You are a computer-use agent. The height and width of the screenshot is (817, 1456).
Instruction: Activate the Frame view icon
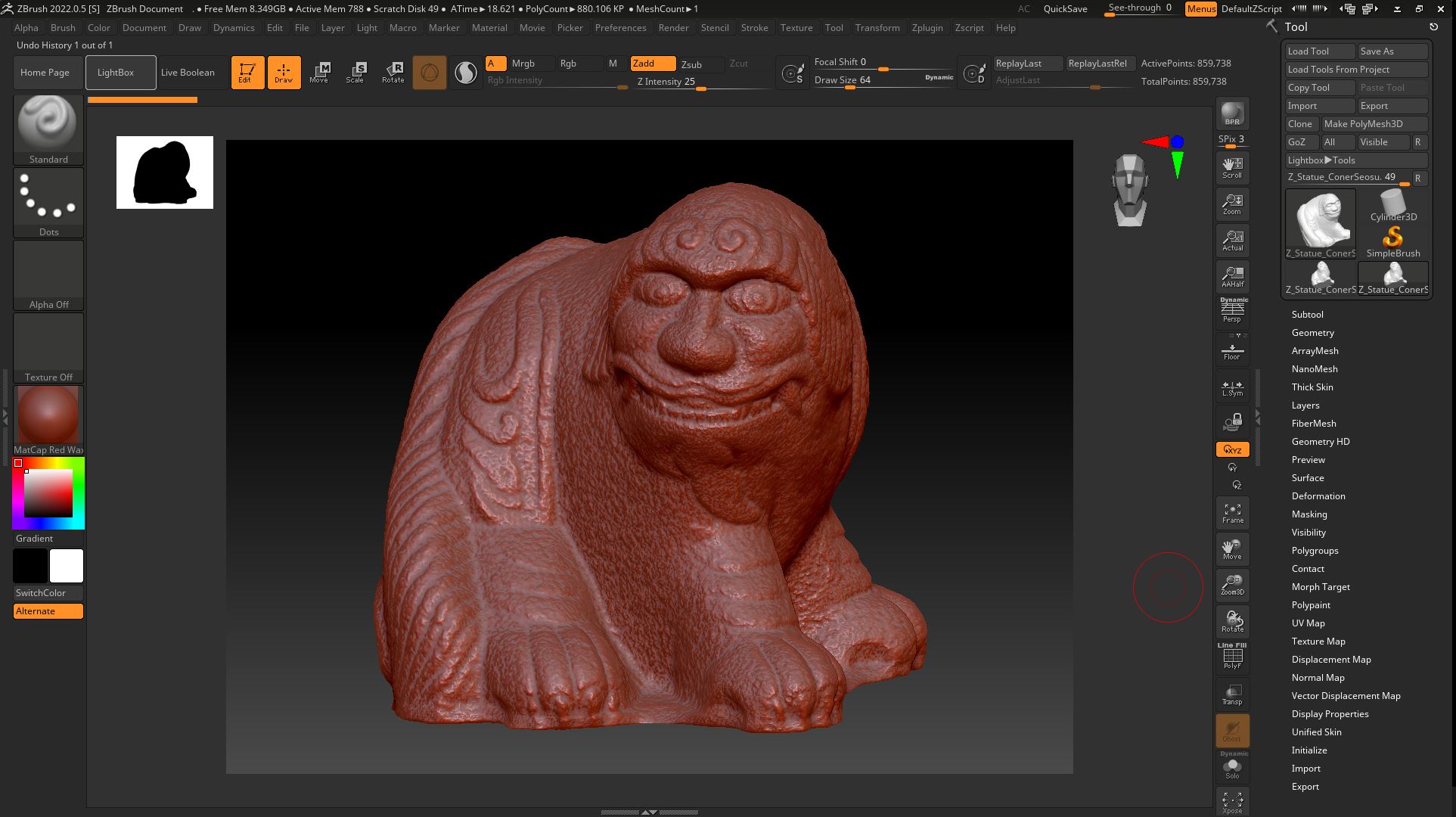click(1232, 513)
